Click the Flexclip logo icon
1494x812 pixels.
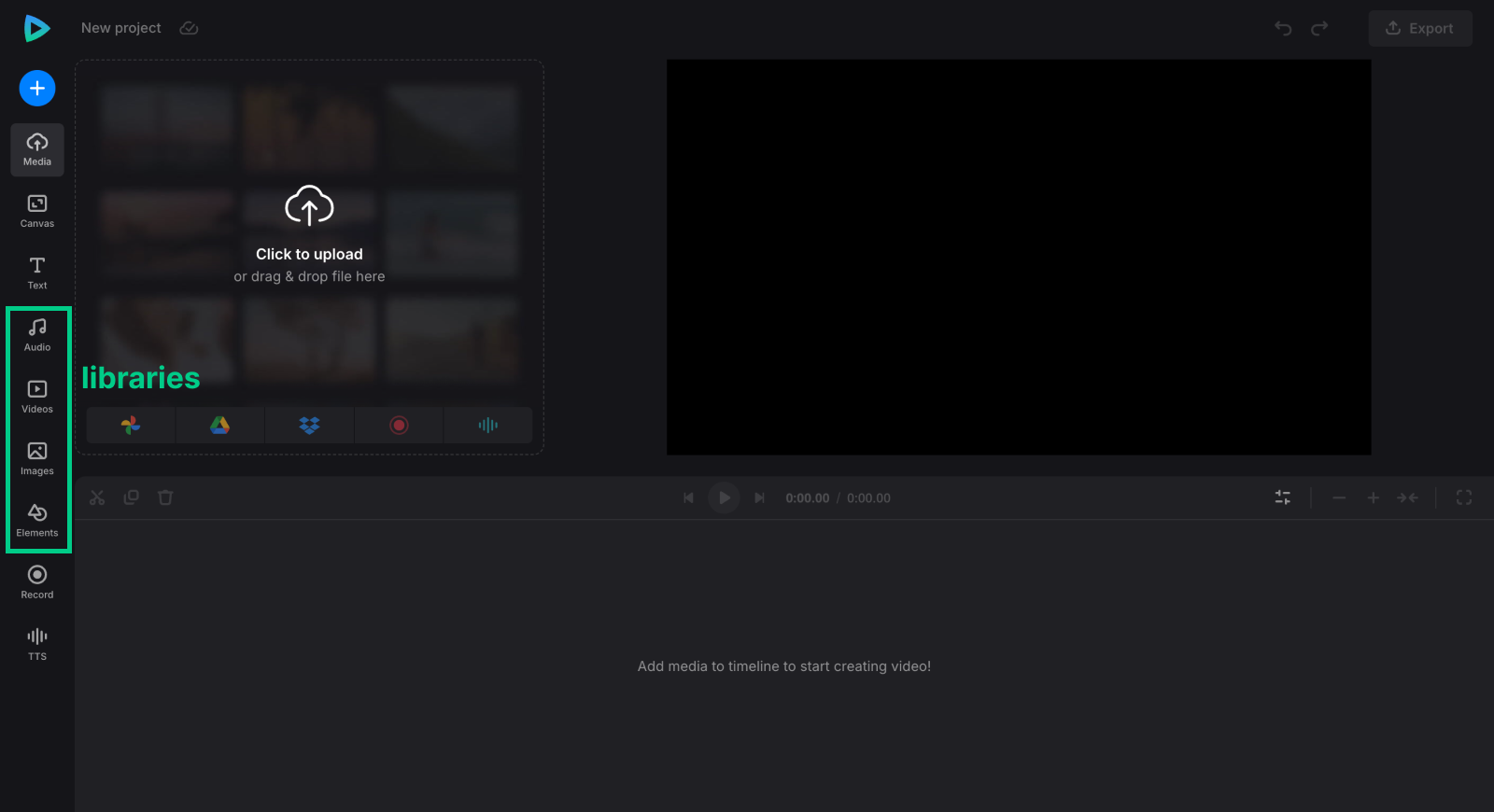click(36, 28)
